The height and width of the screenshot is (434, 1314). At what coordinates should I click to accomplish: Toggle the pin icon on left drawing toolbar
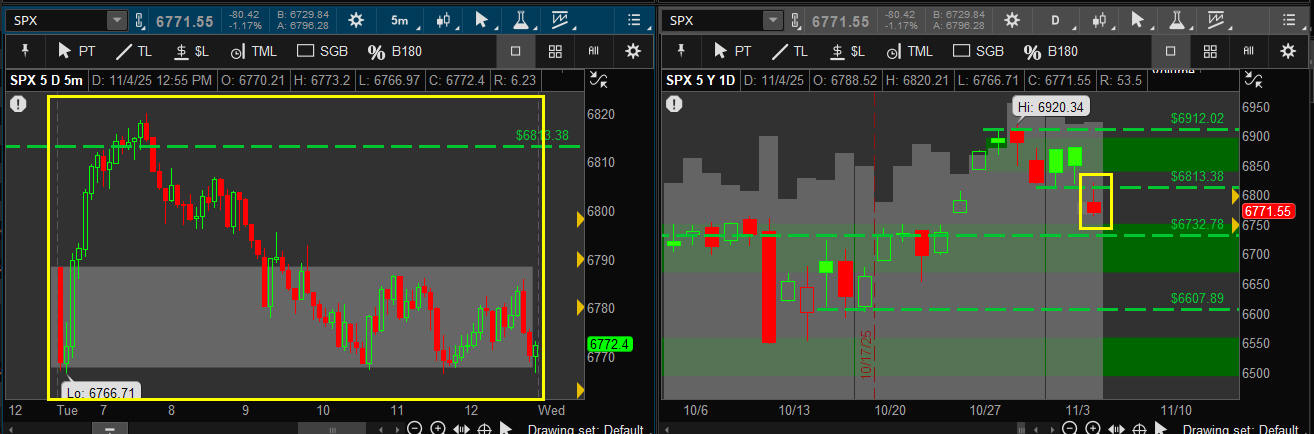(24, 51)
